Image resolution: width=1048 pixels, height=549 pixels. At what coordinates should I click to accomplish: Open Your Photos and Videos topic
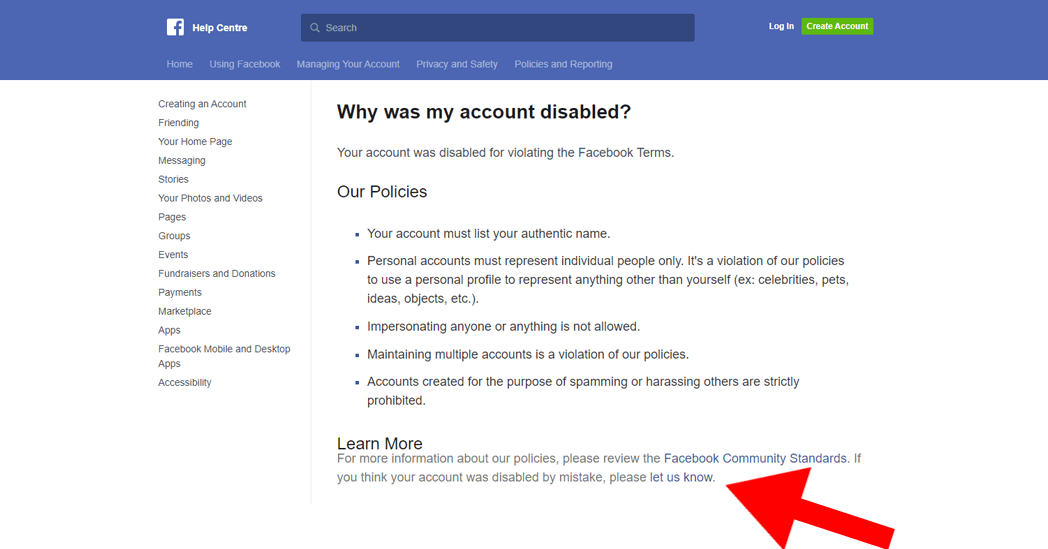[210, 198]
